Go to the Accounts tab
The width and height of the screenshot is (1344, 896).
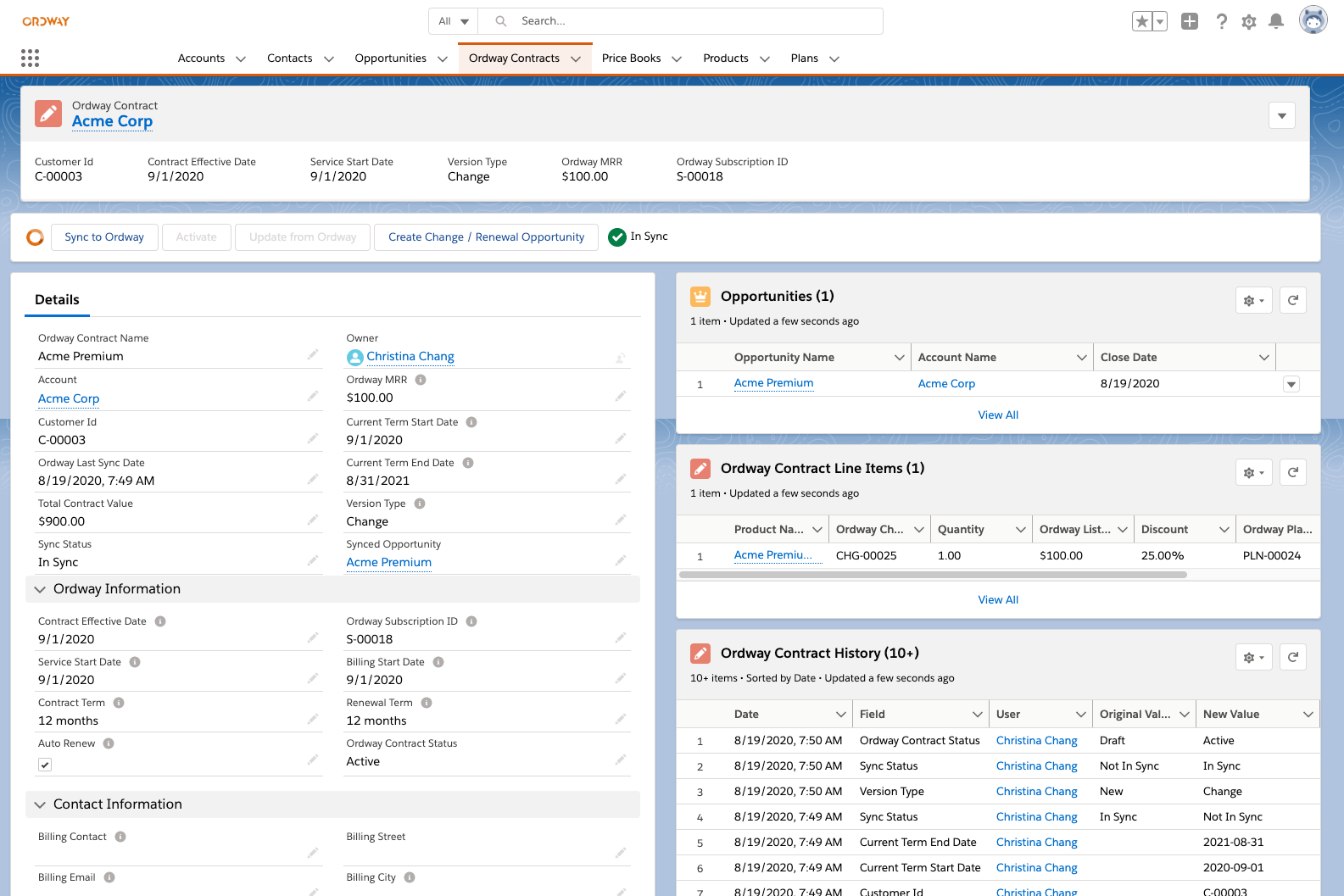coord(201,58)
